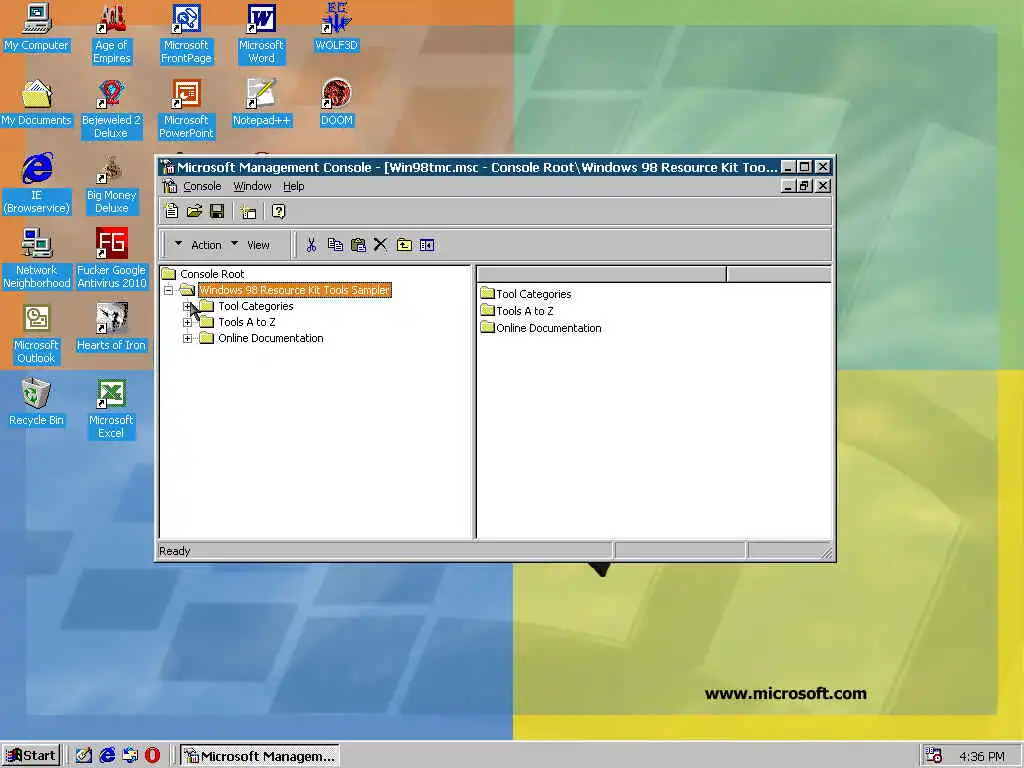Screen dimensions: 1024x768
Task: Select Microsoft PowerPoint desktop shortcut
Action: (186, 109)
